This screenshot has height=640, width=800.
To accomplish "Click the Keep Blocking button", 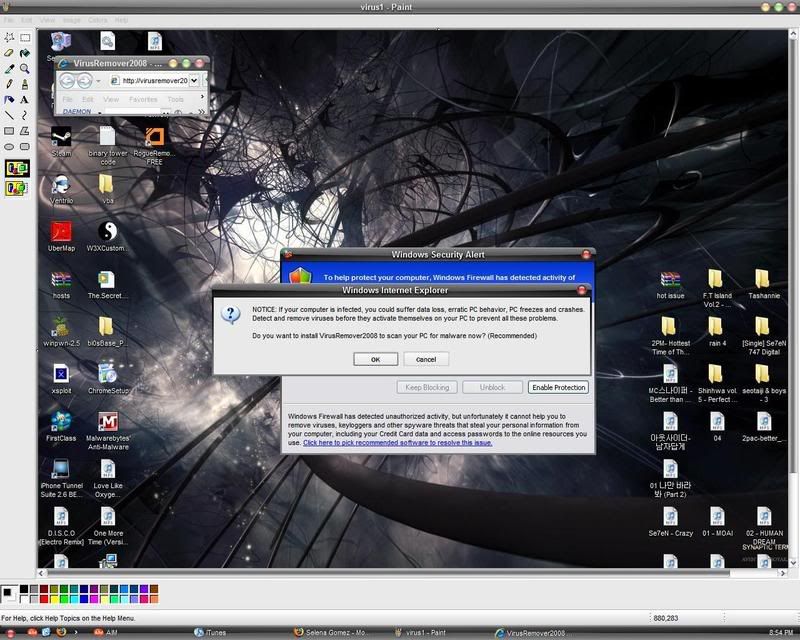I will tap(427, 387).
